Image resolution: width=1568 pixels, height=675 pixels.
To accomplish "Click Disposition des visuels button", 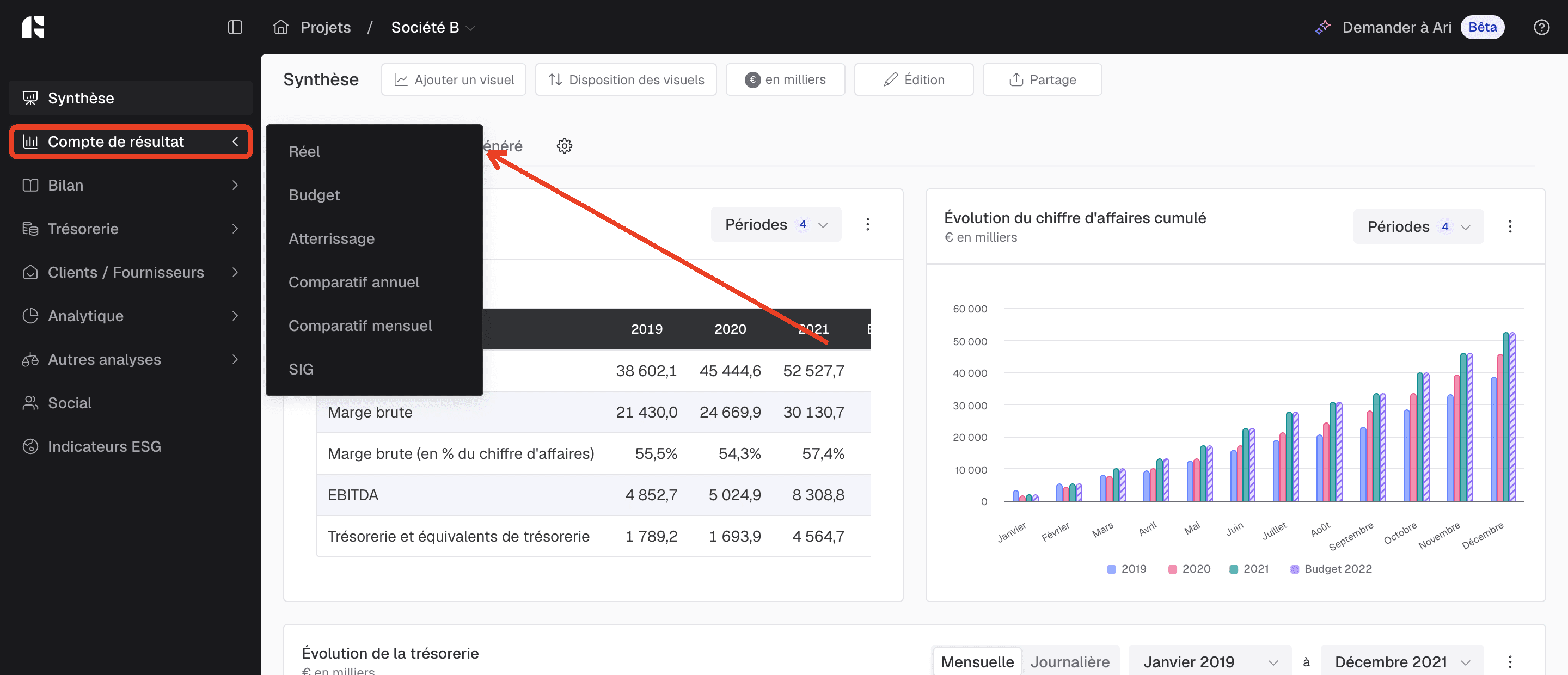I will [x=626, y=79].
